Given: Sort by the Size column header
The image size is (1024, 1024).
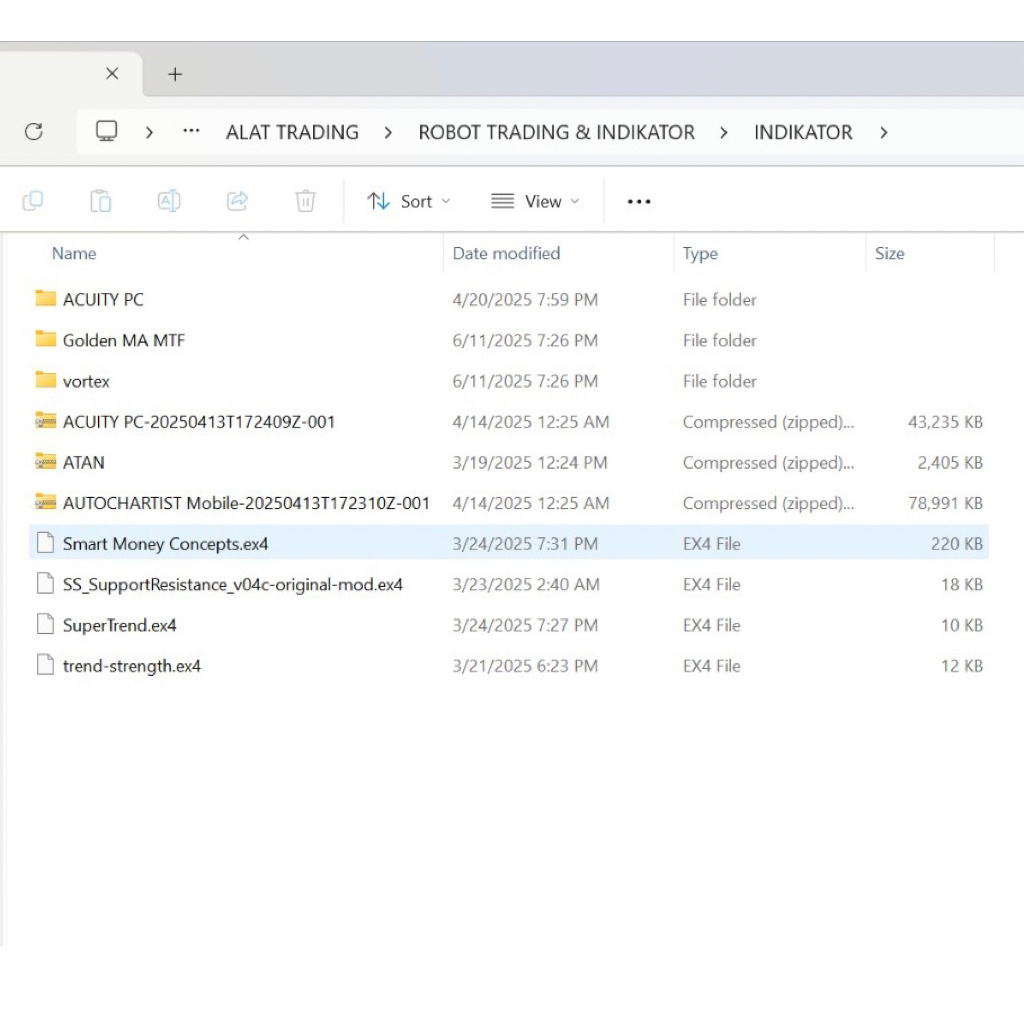Looking at the screenshot, I should click(889, 253).
